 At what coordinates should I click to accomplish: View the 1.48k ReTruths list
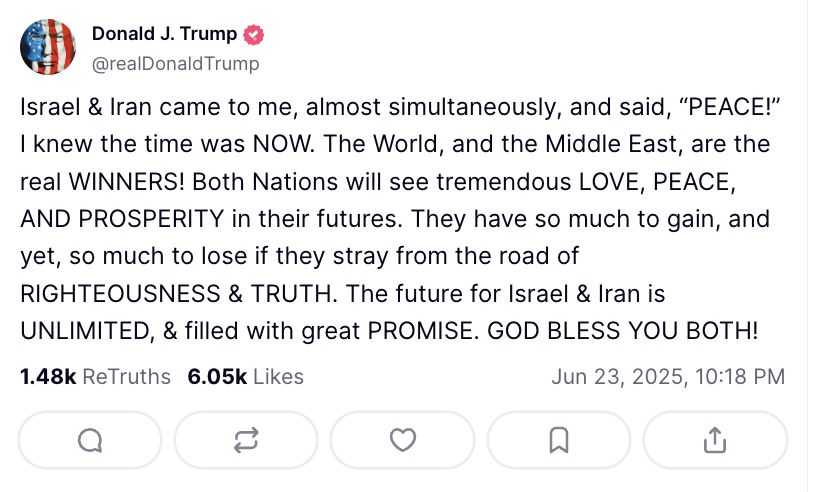tap(96, 377)
